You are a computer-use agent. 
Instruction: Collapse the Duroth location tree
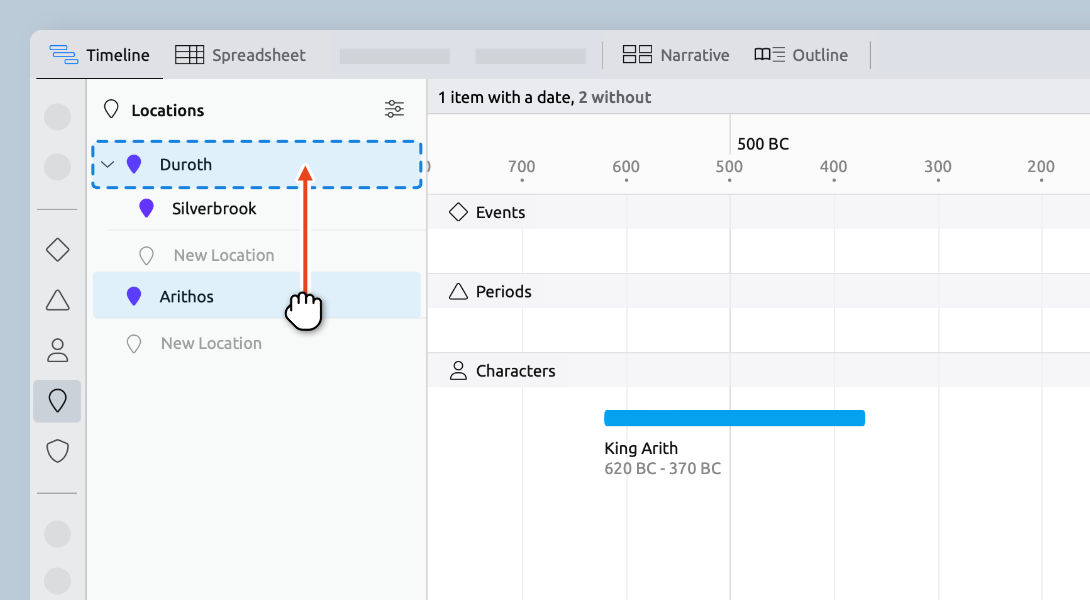(108, 165)
